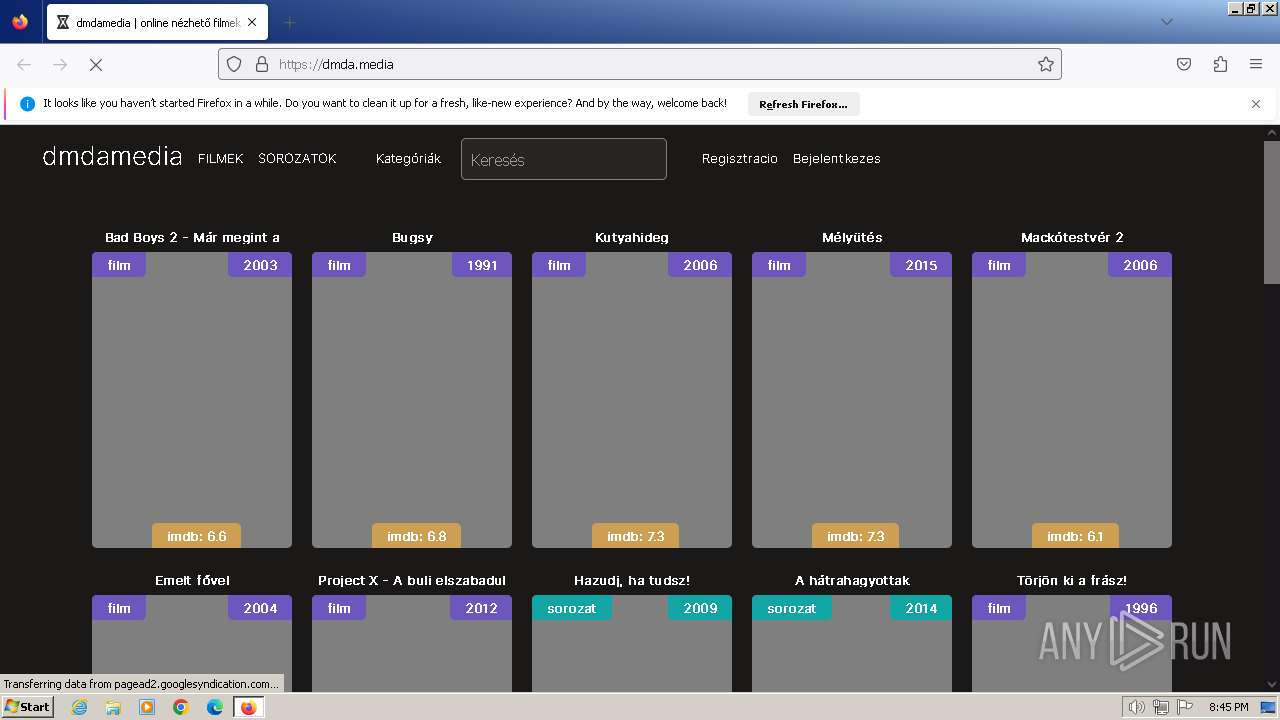This screenshot has height=720, width=1280.
Task: Open A hátrahagyottak series title
Action: tap(852, 581)
